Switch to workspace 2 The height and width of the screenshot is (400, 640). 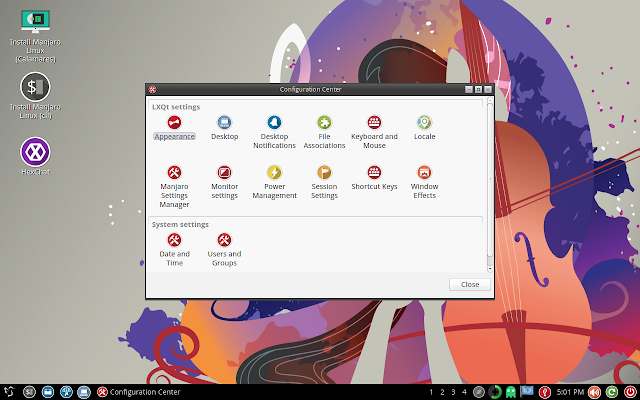442,392
